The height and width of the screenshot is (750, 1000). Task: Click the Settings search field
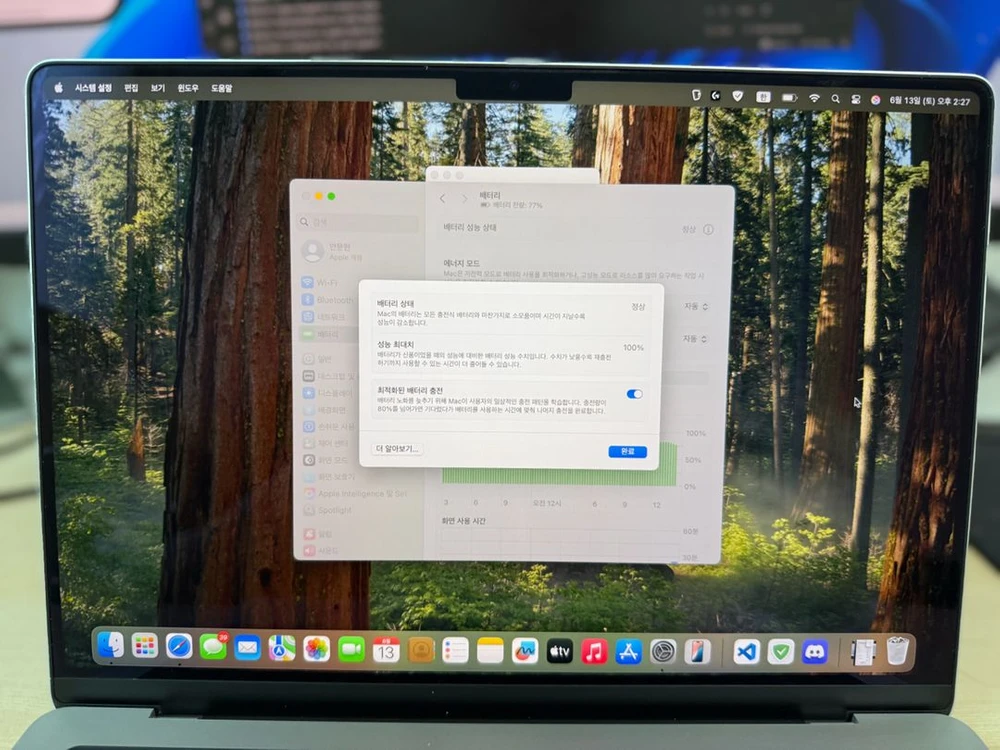(x=358, y=222)
